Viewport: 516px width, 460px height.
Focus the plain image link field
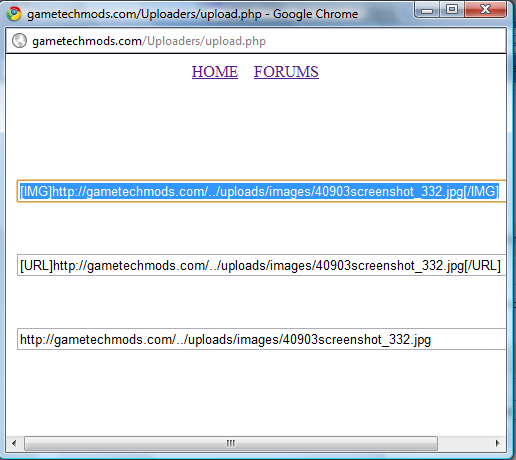click(262, 339)
